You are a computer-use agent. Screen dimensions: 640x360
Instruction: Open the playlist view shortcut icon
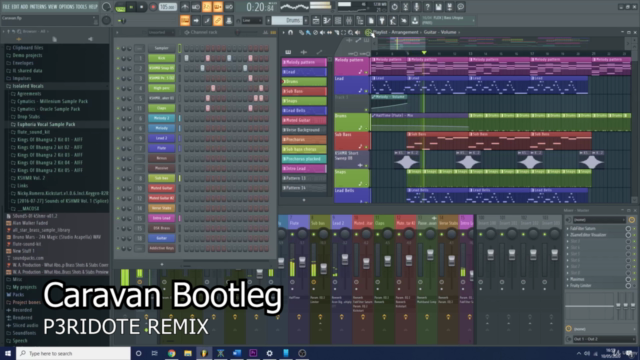[x=316, y=20]
